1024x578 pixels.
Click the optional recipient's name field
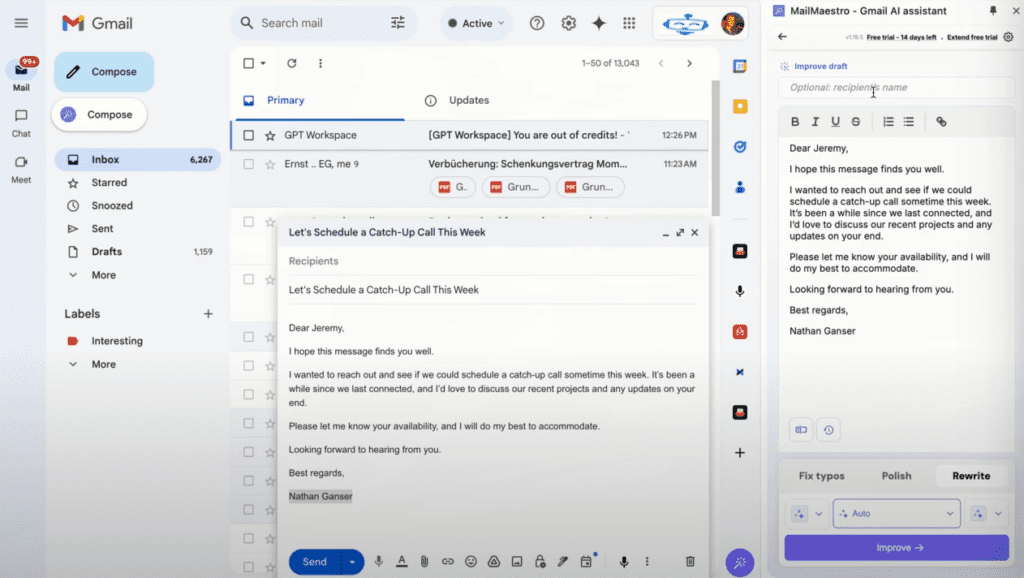(x=895, y=88)
